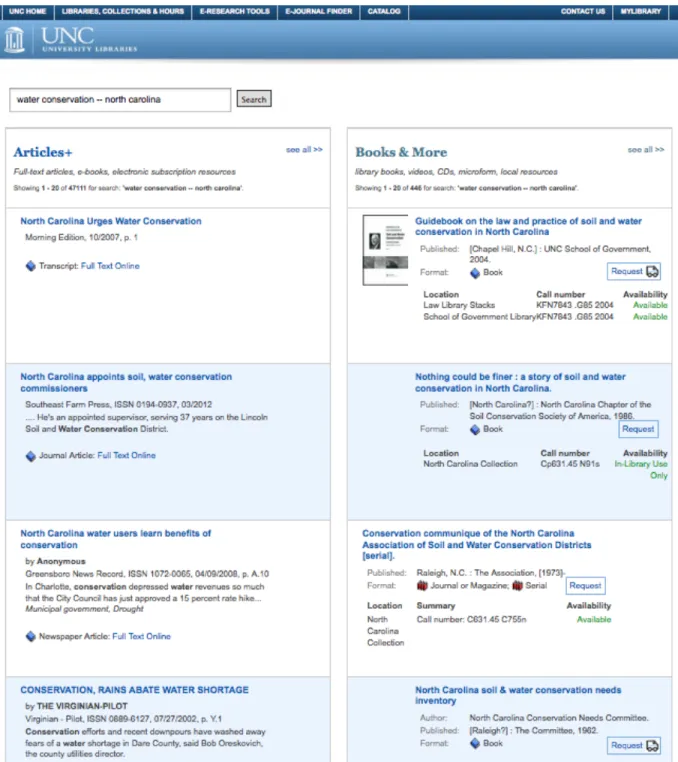The image size is (678, 762).
Task: Click the In-Library Use Only availability text
Action: pos(641,470)
